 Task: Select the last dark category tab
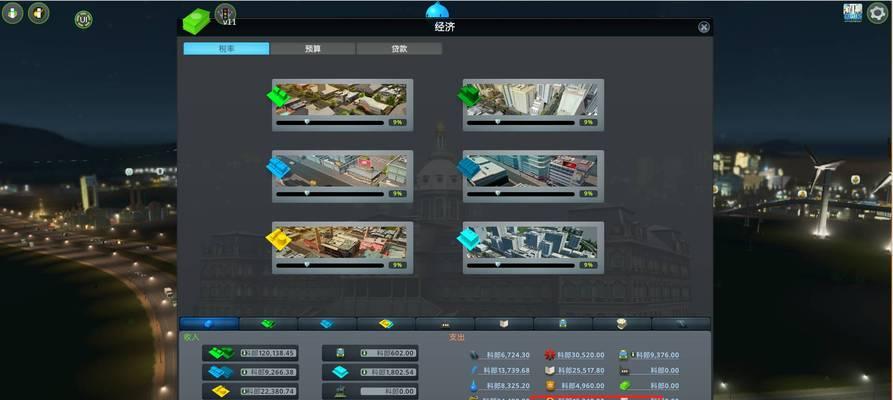coord(681,324)
